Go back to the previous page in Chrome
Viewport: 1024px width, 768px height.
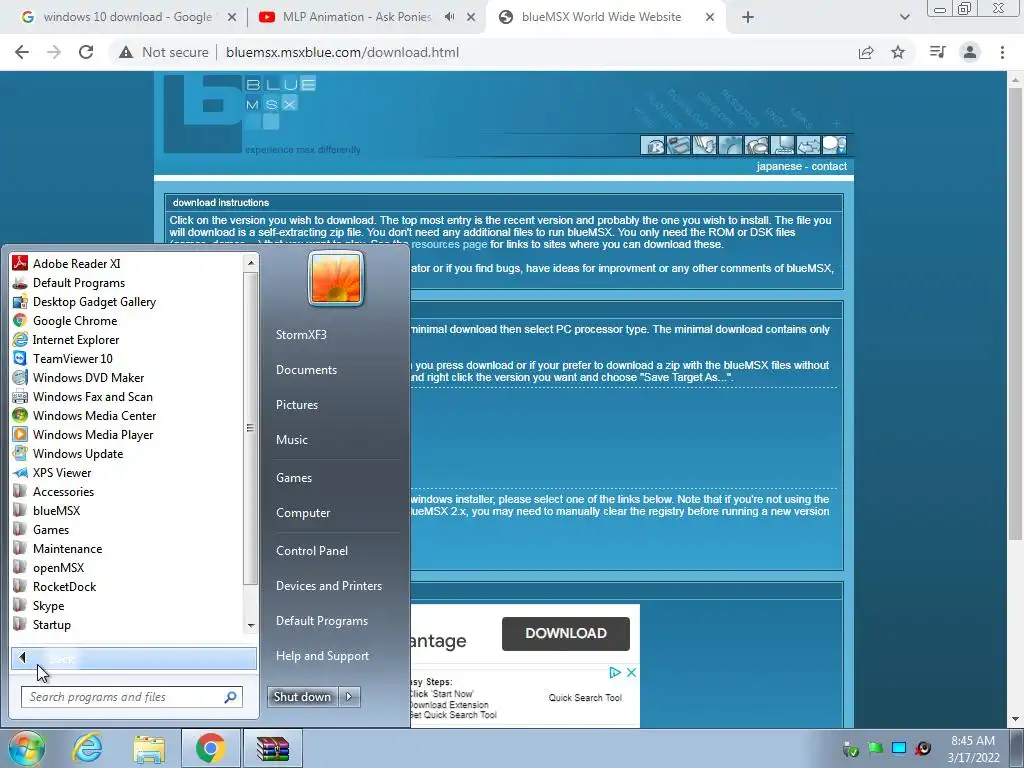(22, 52)
